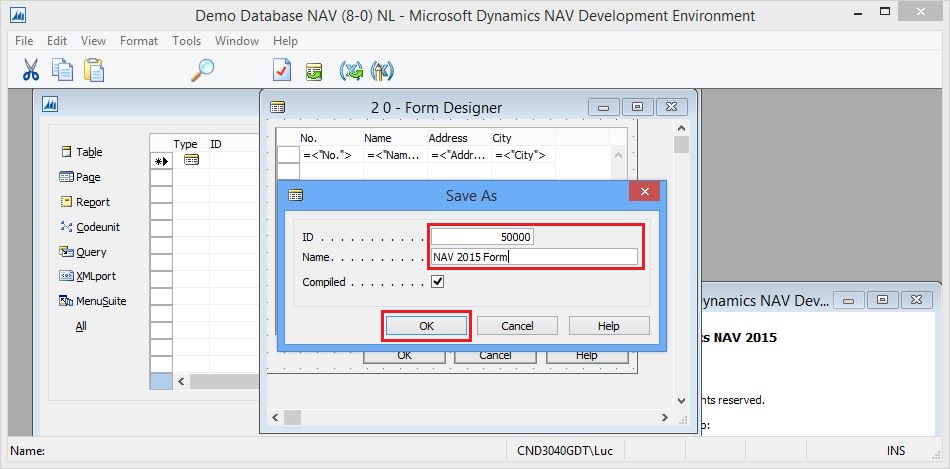This screenshot has height=469, width=950.
Task: Click the Paste clipboard icon in toolbar
Action: tap(94, 70)
